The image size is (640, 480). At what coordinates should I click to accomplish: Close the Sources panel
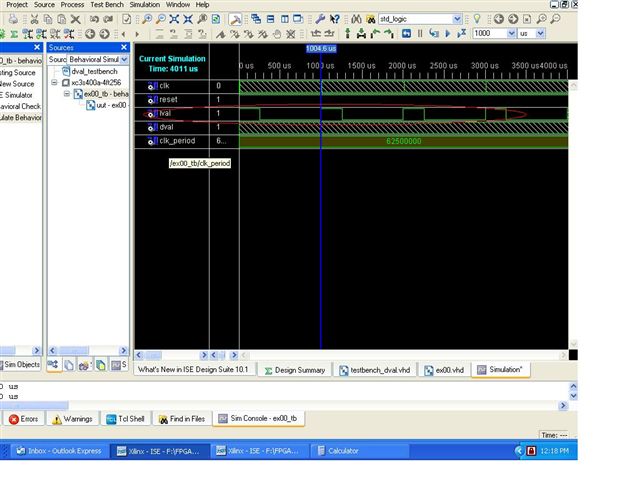(125, 47)
